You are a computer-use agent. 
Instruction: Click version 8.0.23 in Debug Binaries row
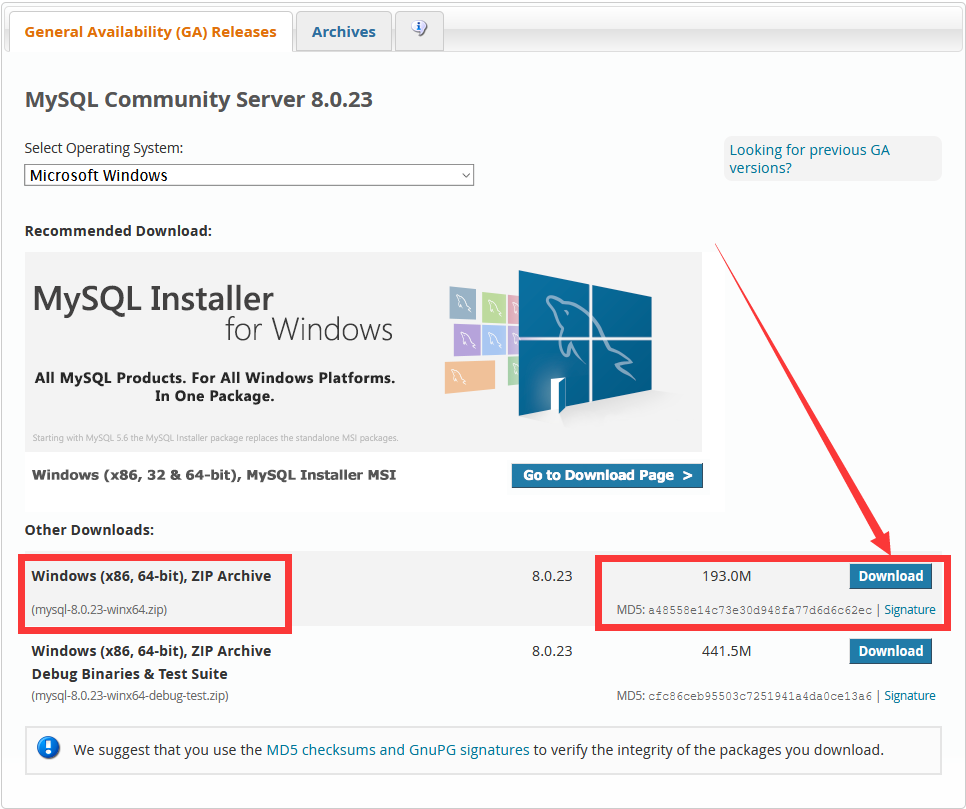tap(552, 651)
